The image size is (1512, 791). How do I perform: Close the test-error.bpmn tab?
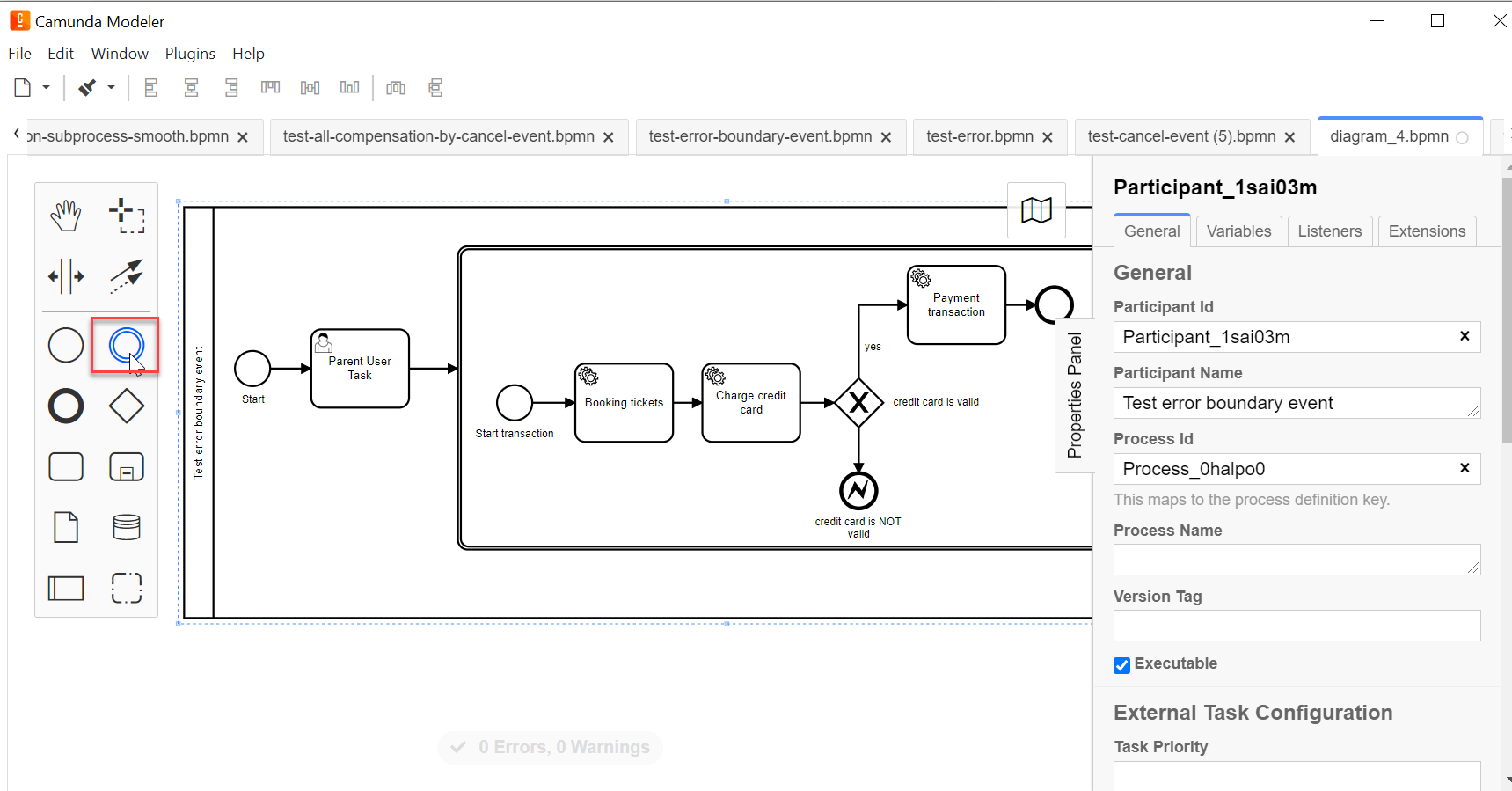pyautogui.click(x=1048, y=137)
